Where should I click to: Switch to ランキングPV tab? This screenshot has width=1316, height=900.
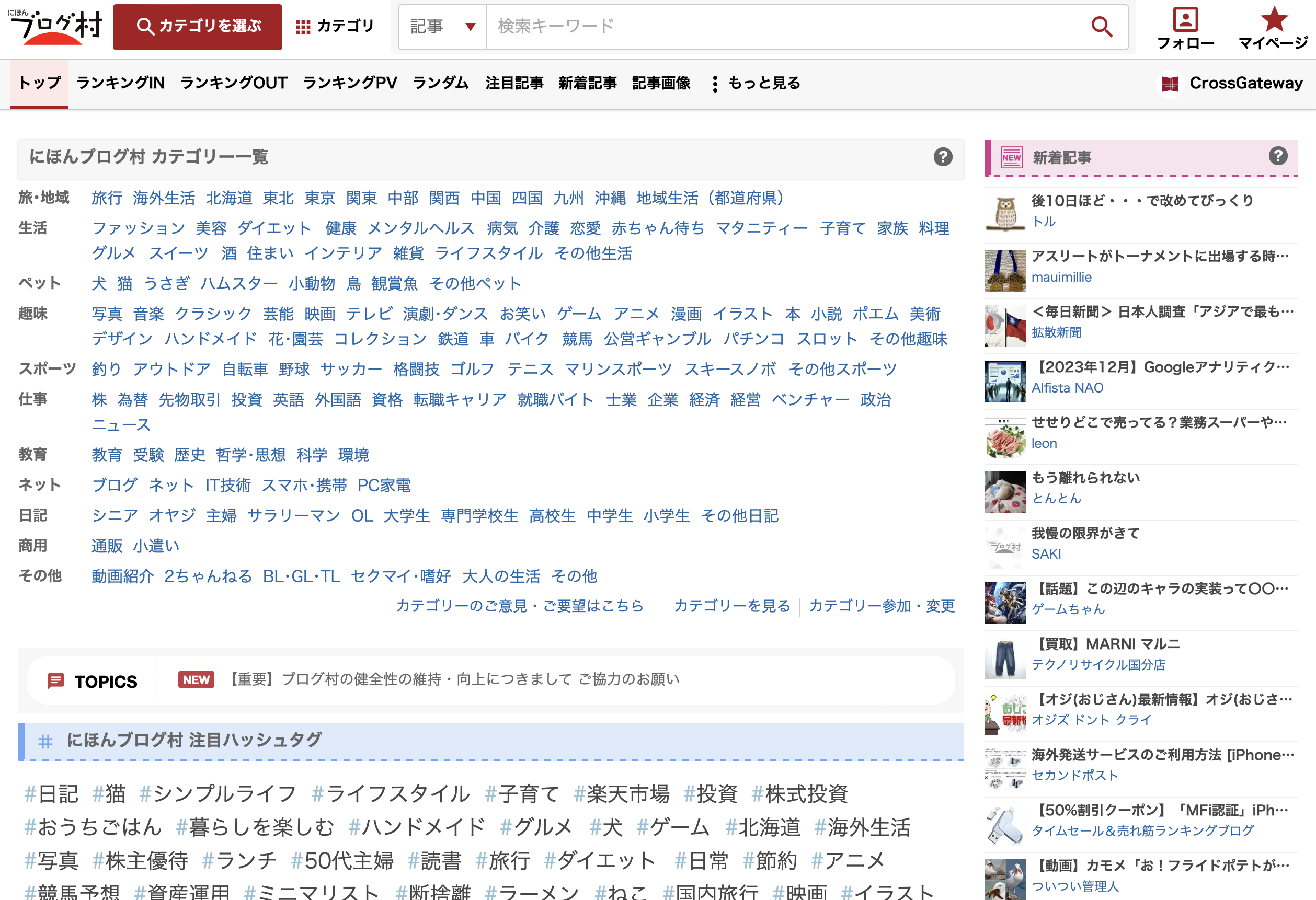(350, 83)
